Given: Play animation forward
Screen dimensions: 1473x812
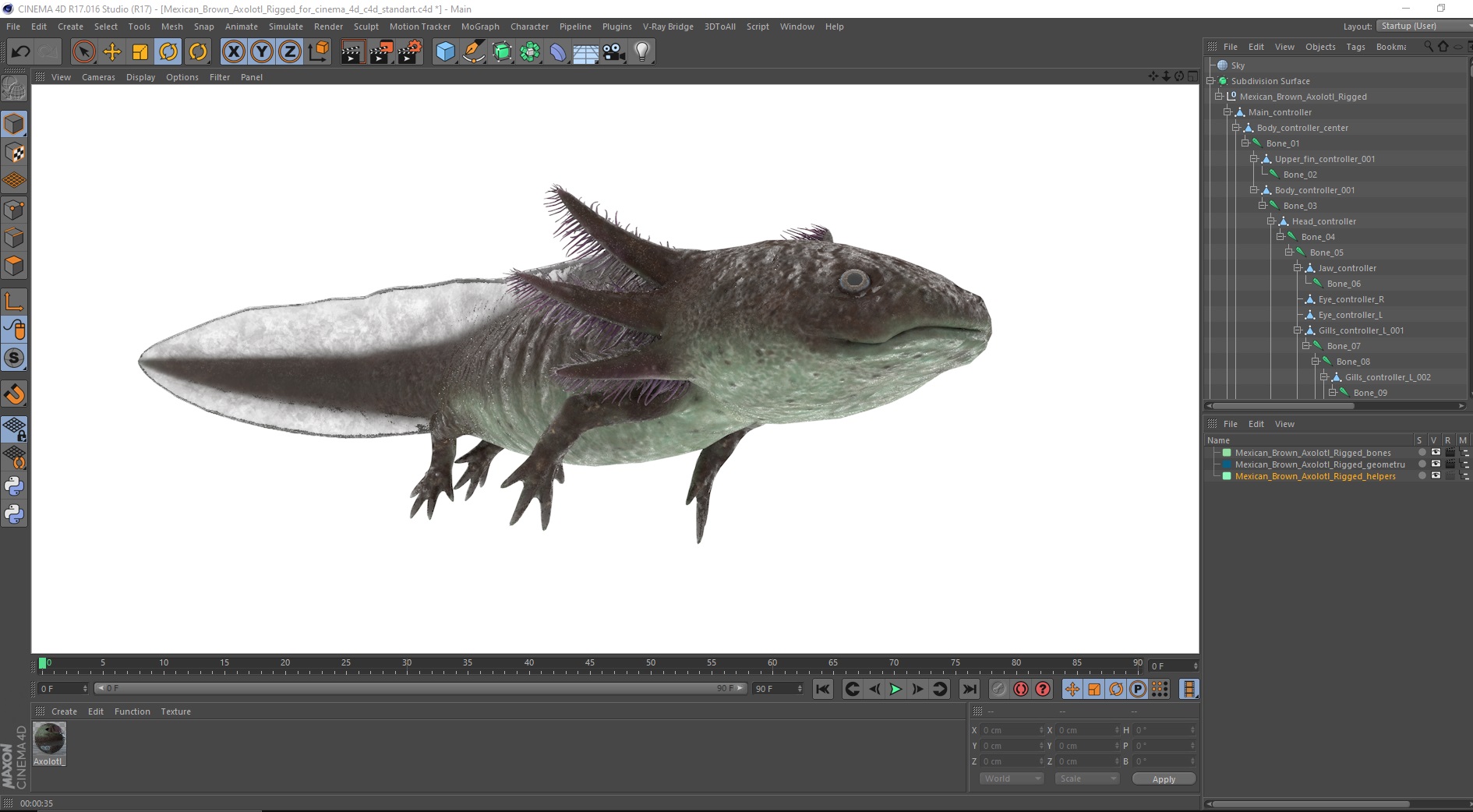Looking at the screenshot, I should tap(896, 689).
